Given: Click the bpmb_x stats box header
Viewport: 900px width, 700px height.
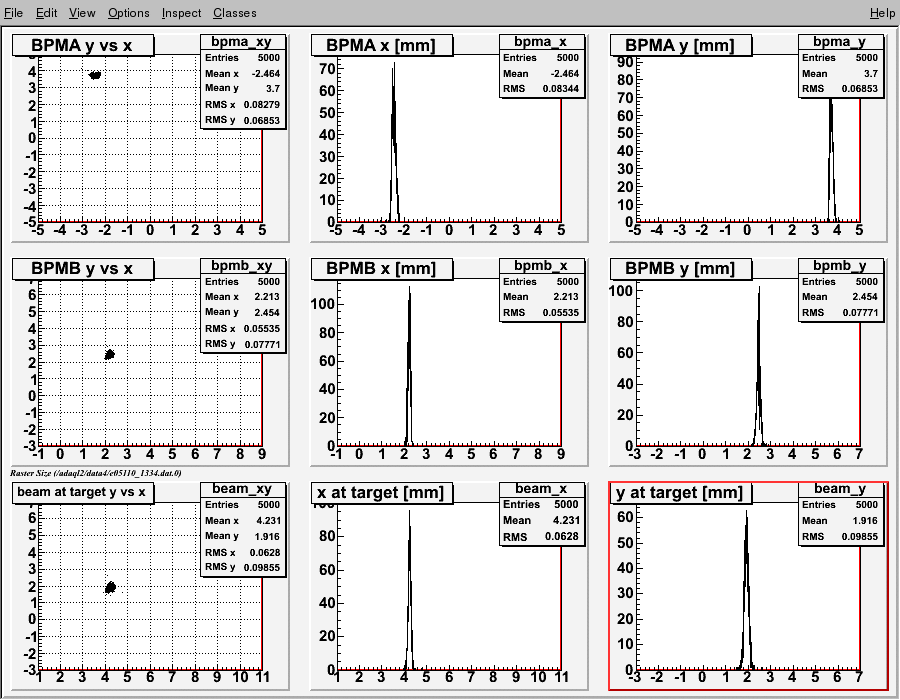Looking at the screenshot, I should [541, 266].
